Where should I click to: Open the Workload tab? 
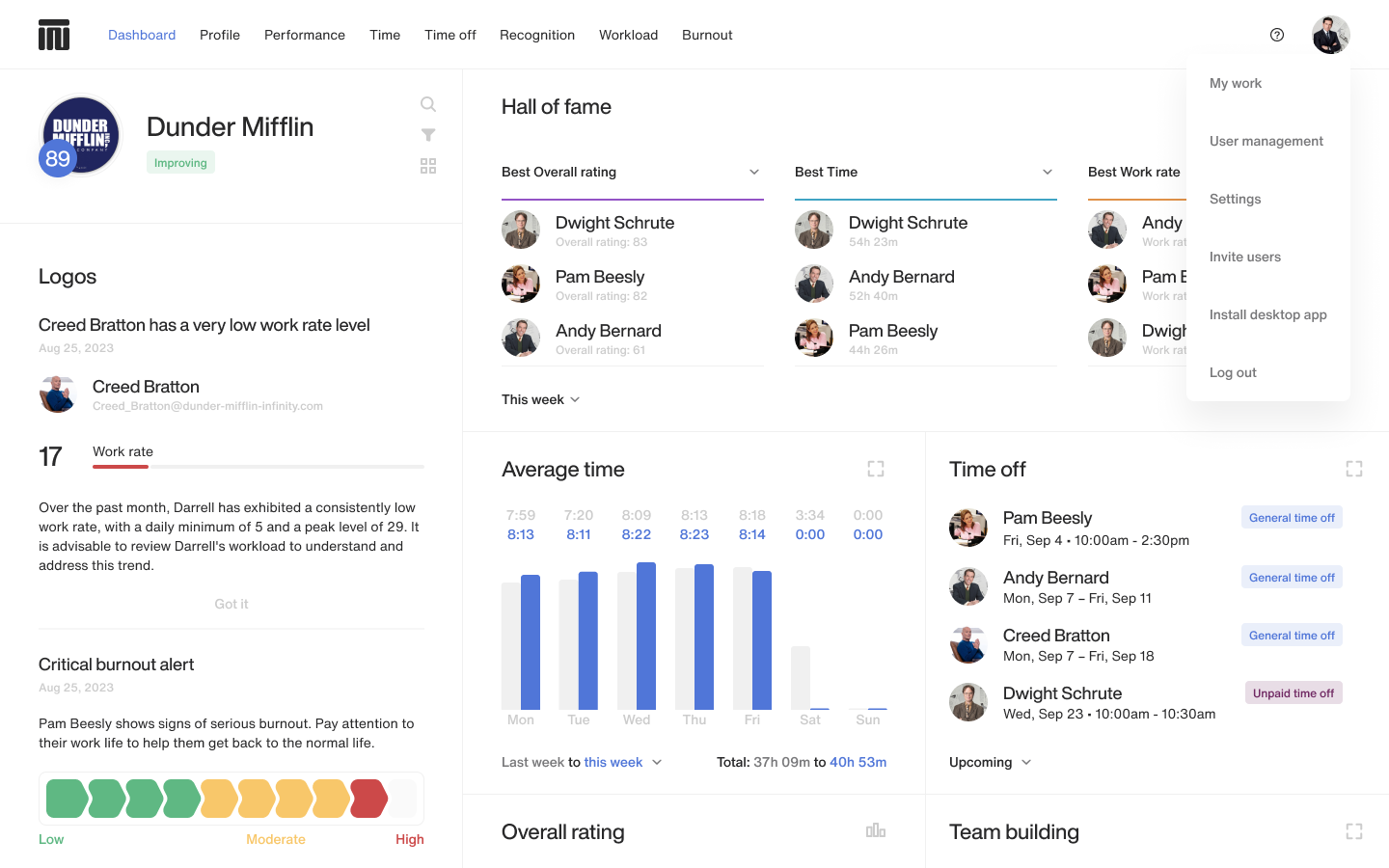(628, 35)
